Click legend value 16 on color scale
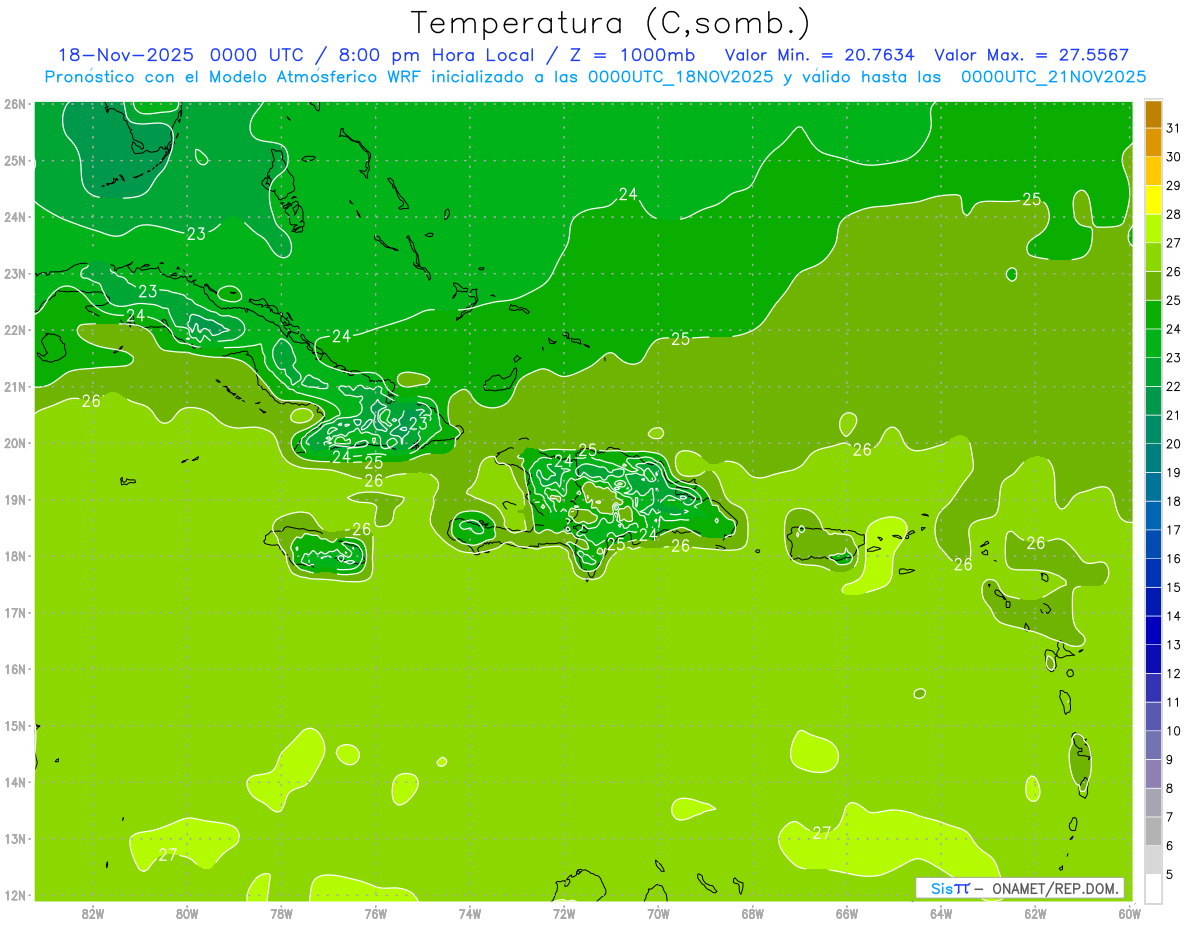 coord(1174,558)
